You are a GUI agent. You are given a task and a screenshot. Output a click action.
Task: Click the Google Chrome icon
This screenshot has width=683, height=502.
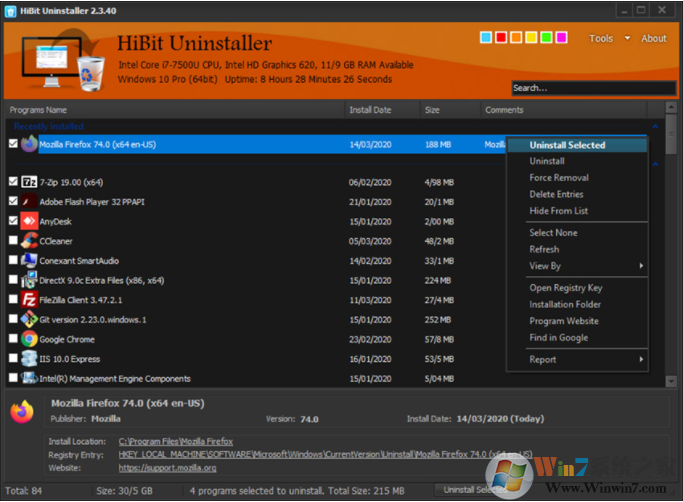[29, 339]
